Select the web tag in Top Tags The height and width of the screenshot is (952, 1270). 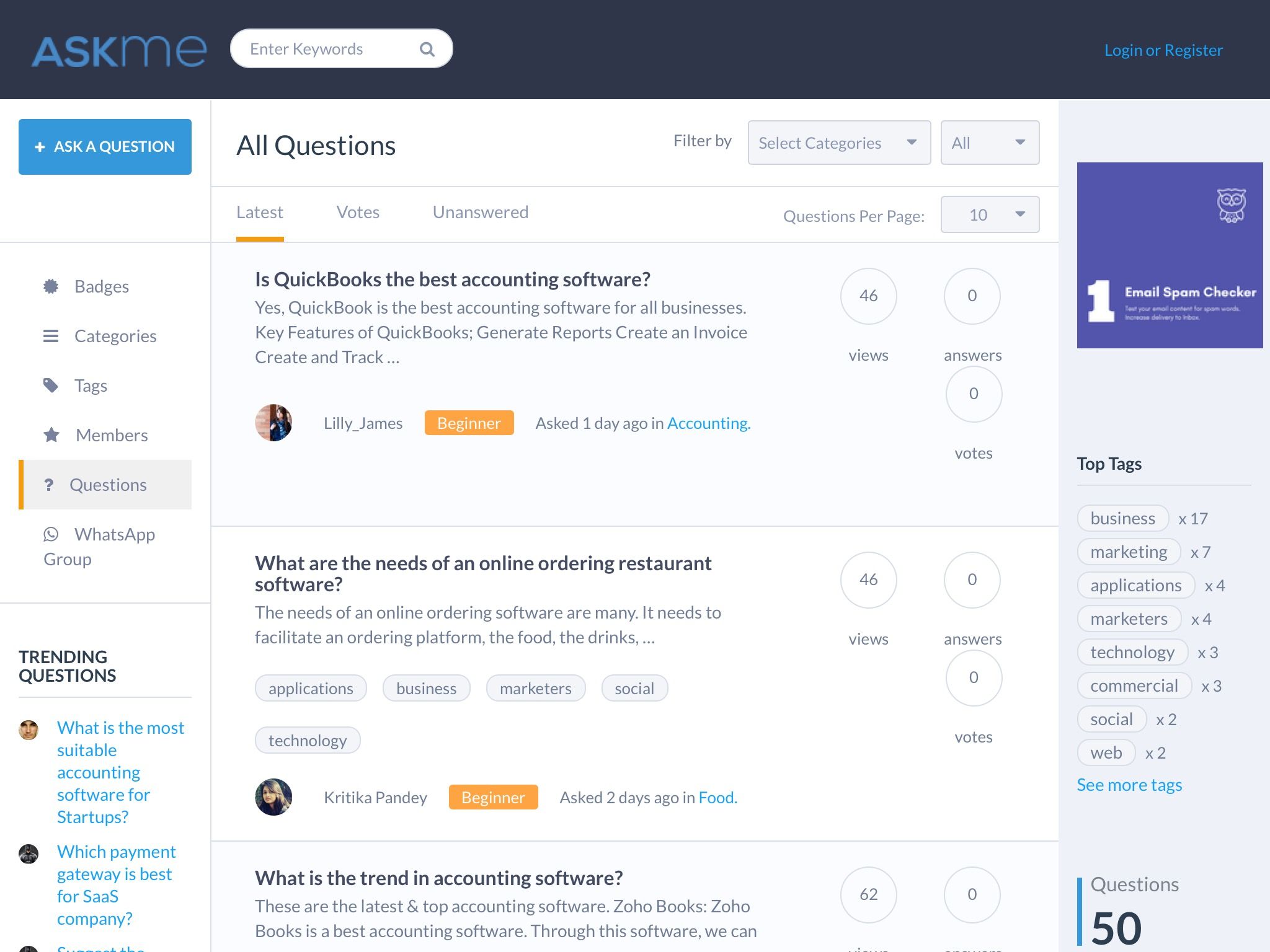coord(1106,752)
